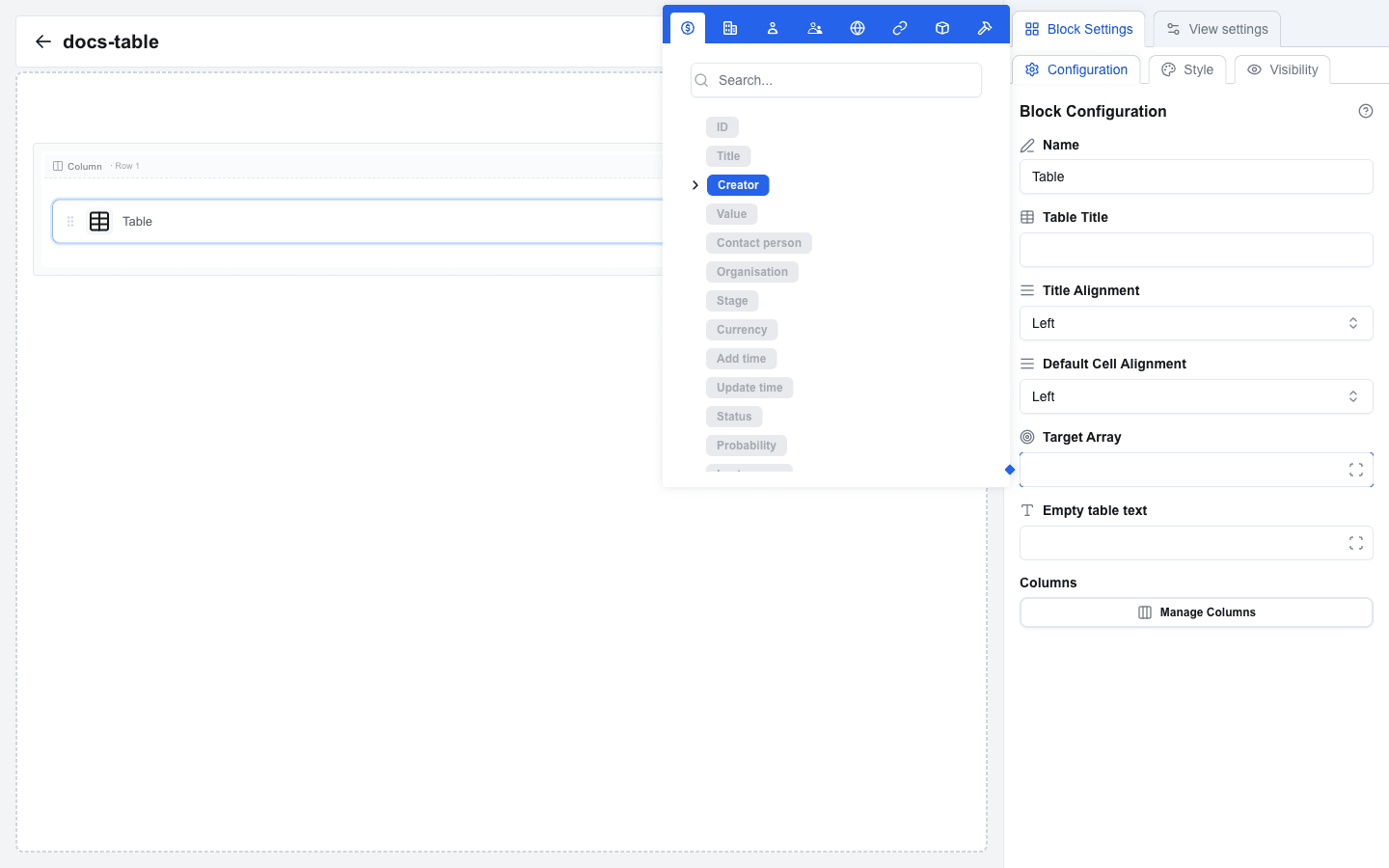Expand the Creator variable
This screenshot has width=1389, height=868.
[695, 185]
